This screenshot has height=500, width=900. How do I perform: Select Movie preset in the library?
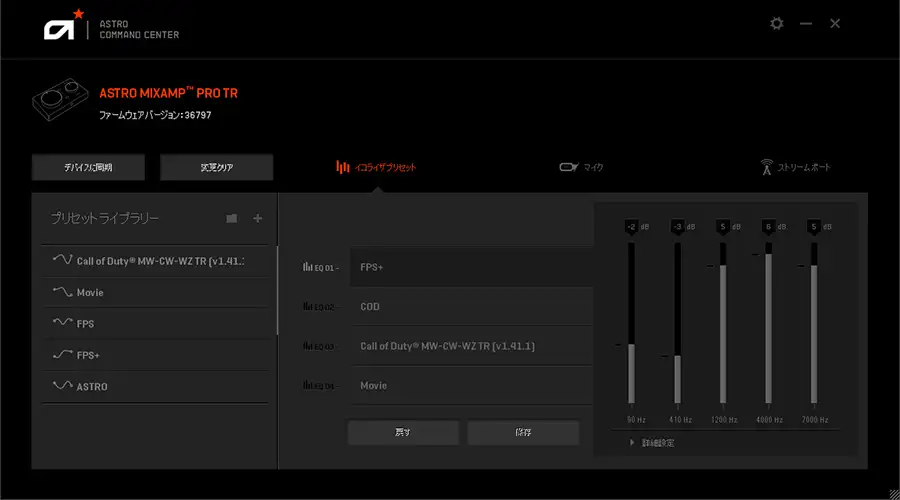[x=155, y=293]
